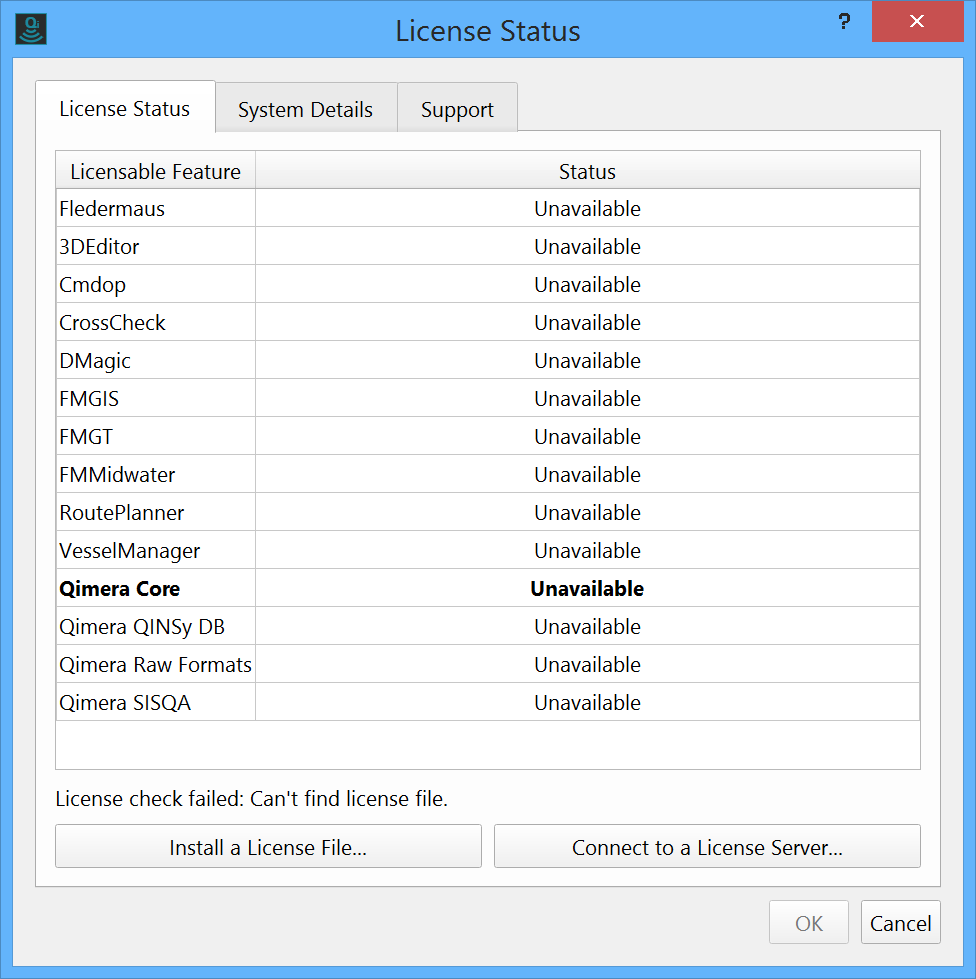Click Unavailable status for RoutePlanner
This screenshot has height=979, width=976.
(x=588, y=513)
